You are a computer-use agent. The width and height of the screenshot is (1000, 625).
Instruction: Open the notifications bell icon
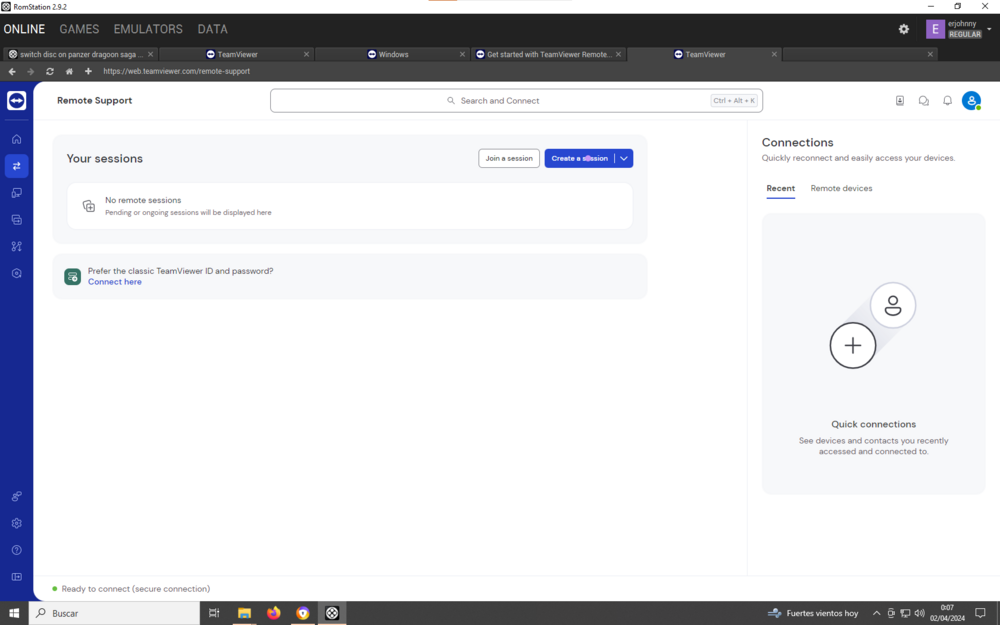click(947, 101)
